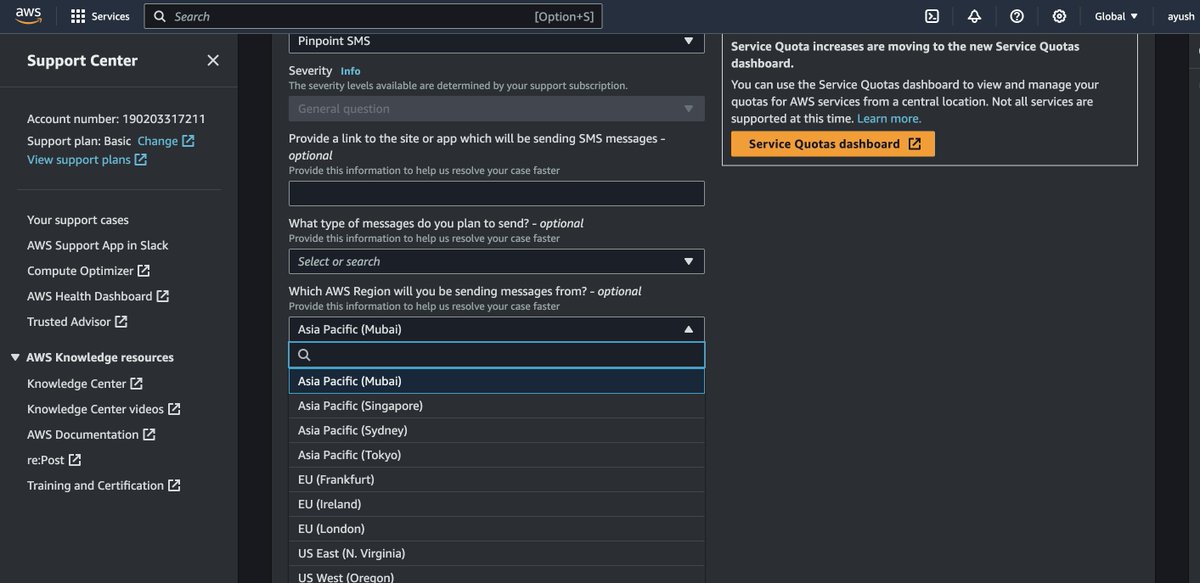
Task: Click the Change support plan link
Action: 166,141
